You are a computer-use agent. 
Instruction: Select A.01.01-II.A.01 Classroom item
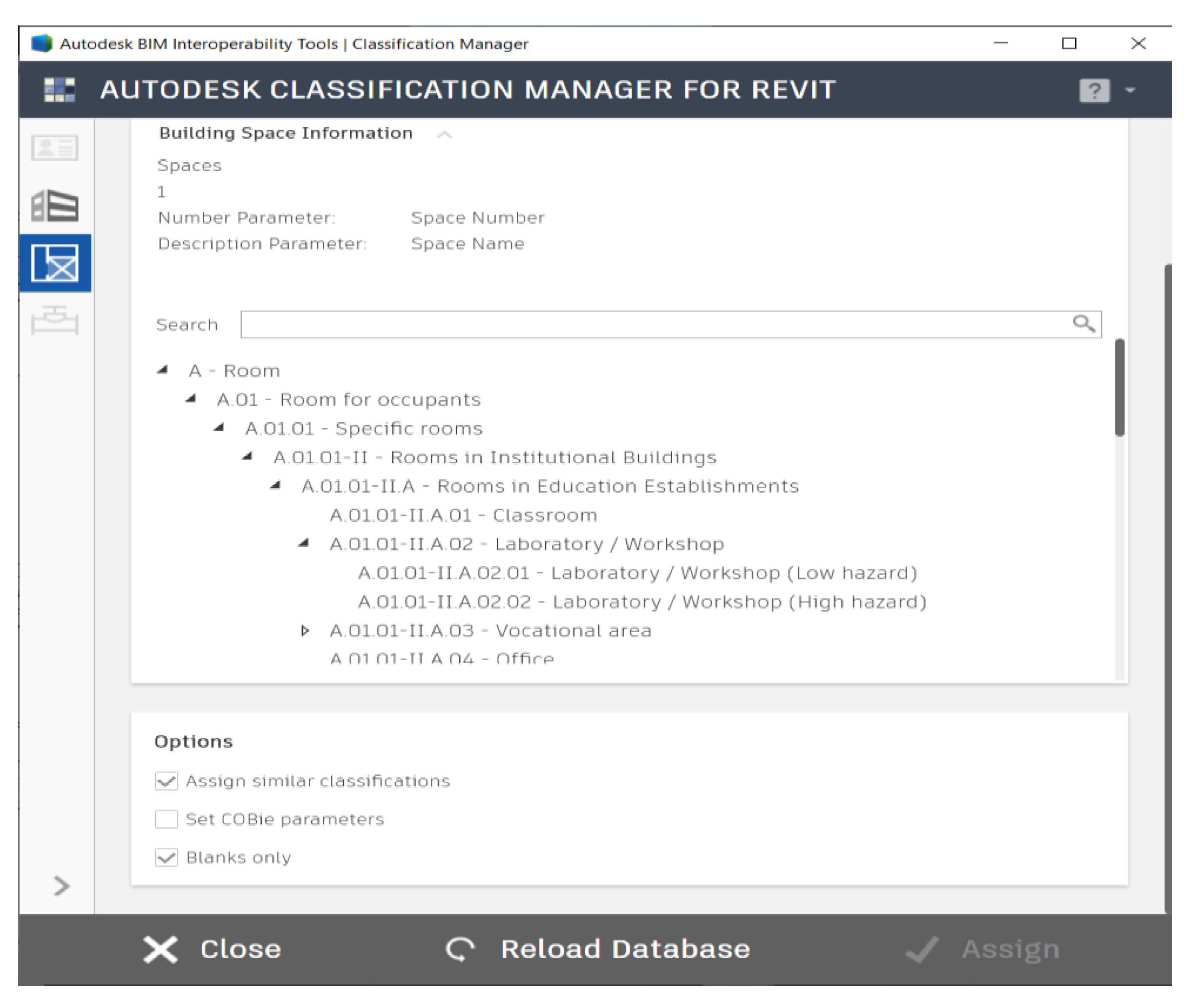[x=463, y=515]
